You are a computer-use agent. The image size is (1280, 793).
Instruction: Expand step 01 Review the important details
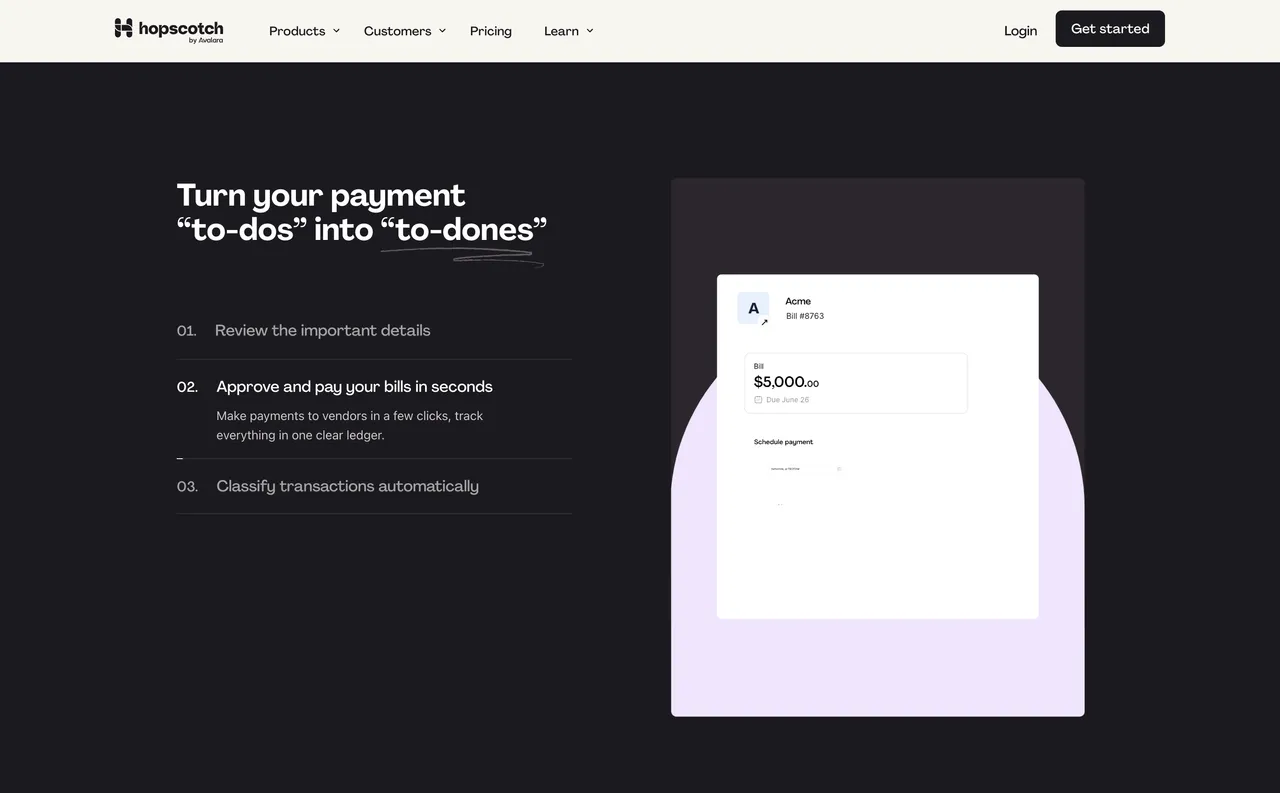(322, 330)
